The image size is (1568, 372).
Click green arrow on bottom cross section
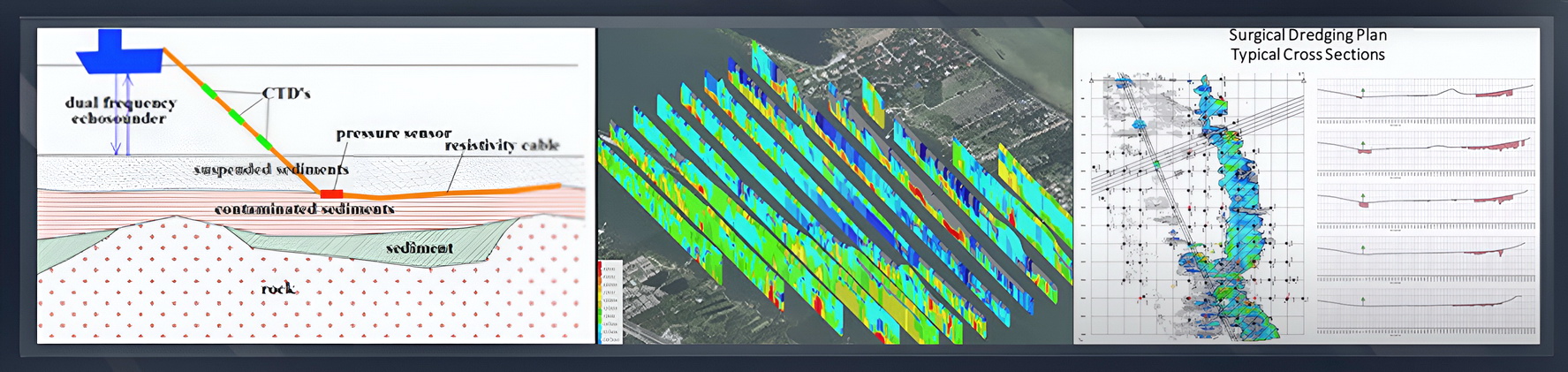[x=1363, y=301]
